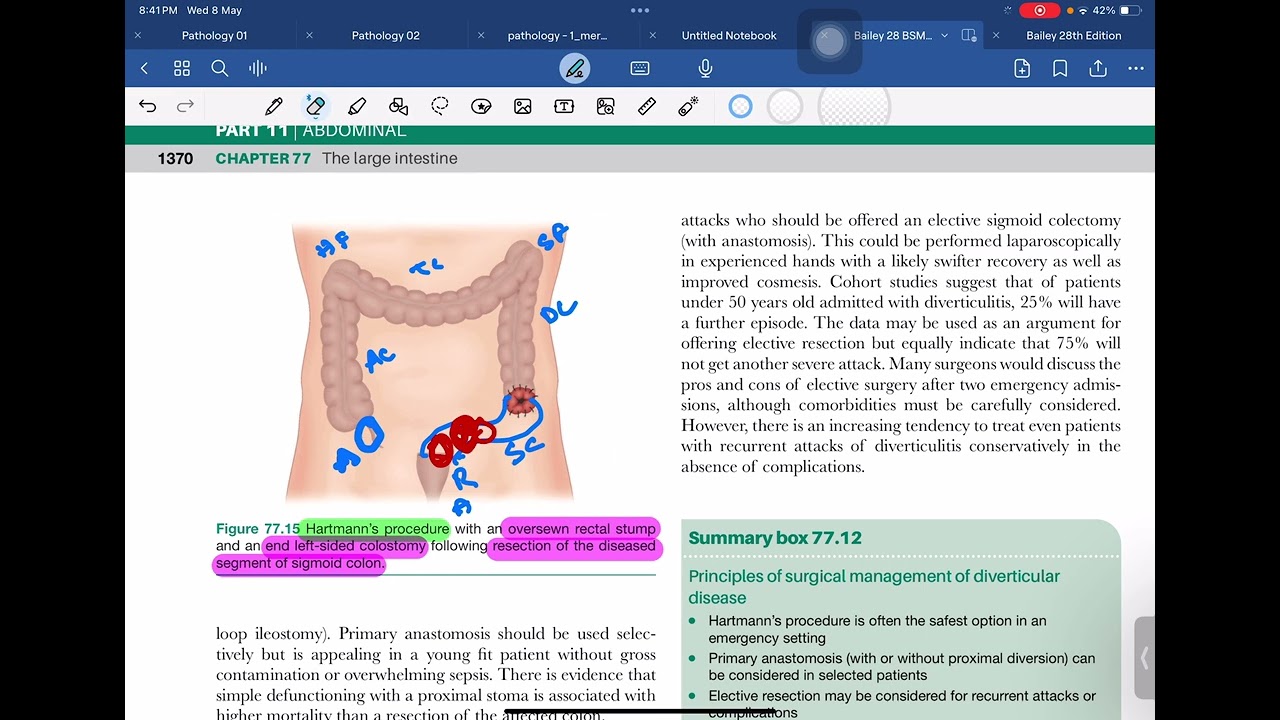Select the Eraser tool
This screenshot has width=1280, height=720.
click(x=315, y=106)
